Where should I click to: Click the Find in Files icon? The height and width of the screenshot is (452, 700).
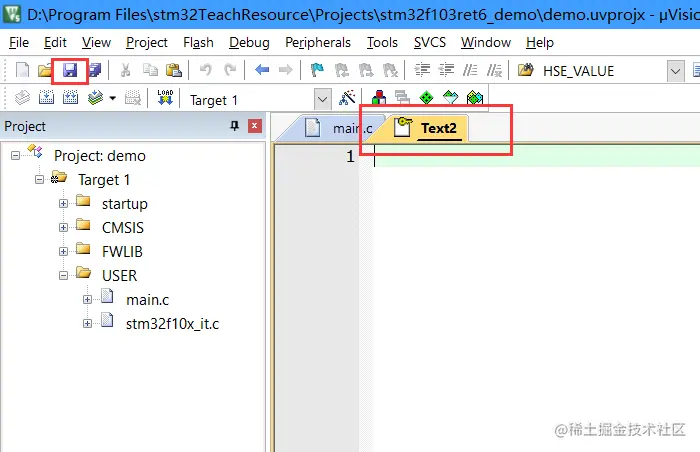click(525, 70)
